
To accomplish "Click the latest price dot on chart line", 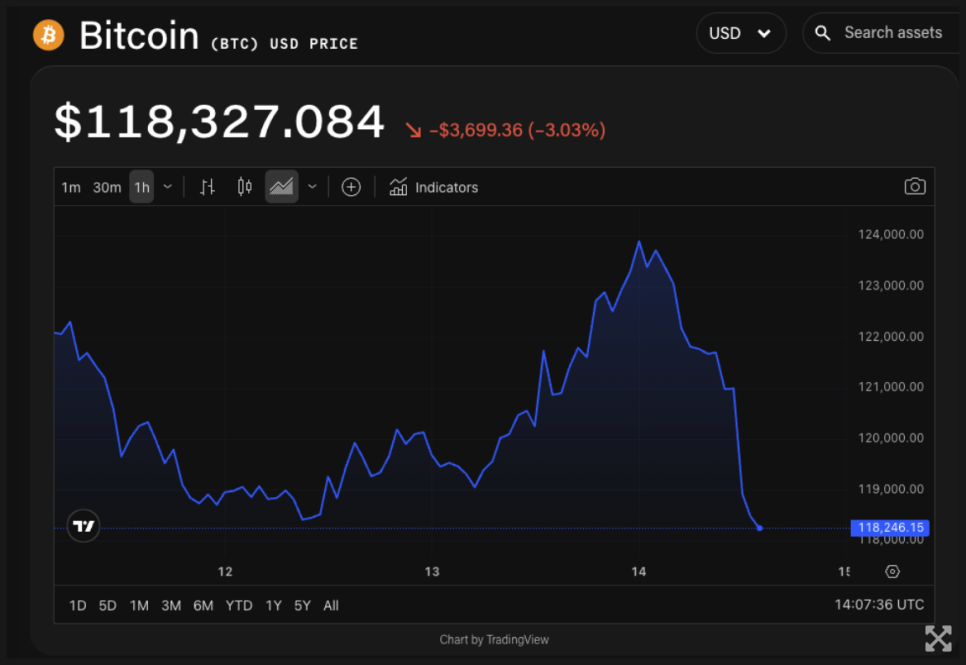I will [760, 528].
